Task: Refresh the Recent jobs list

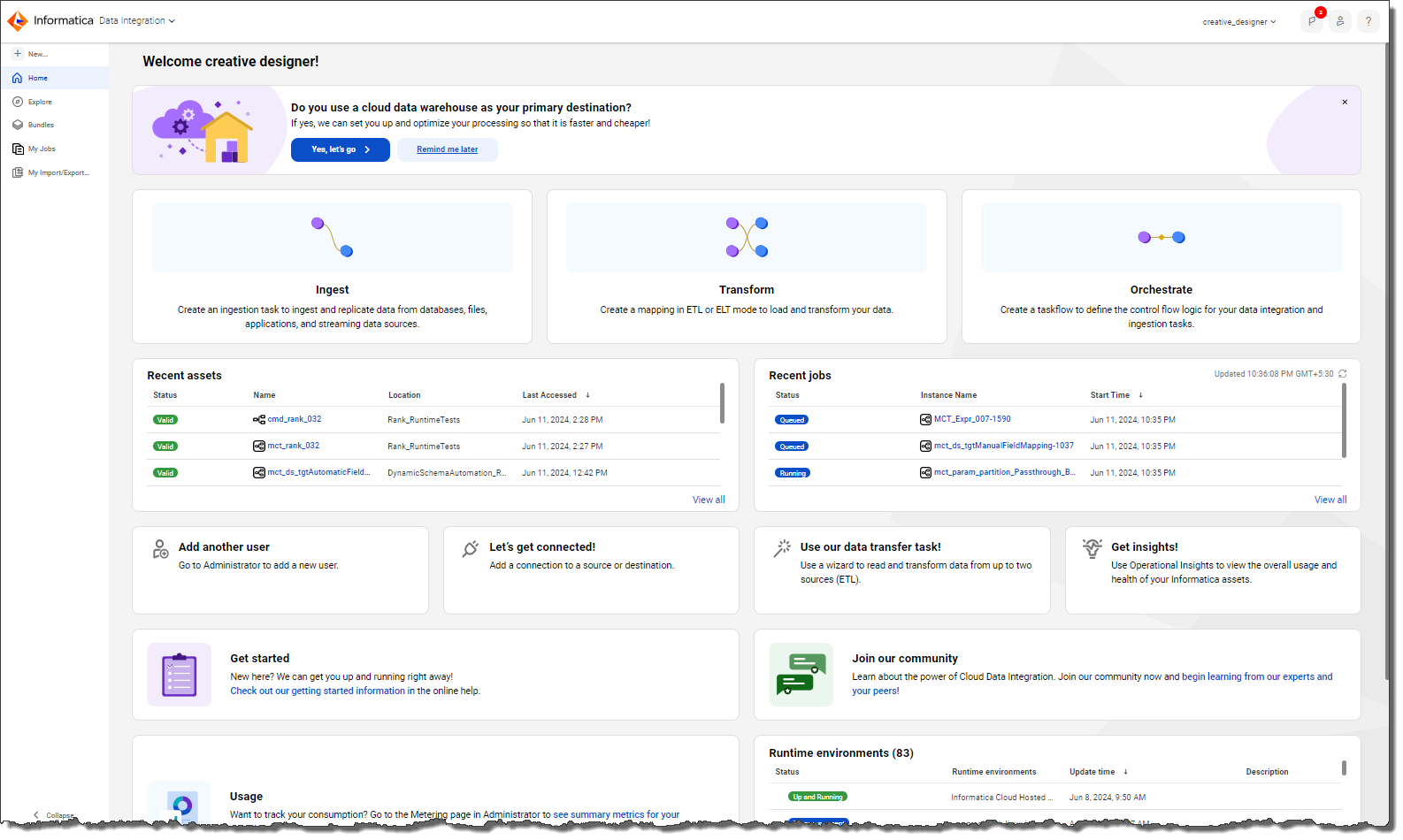Action: point(1343,374)
